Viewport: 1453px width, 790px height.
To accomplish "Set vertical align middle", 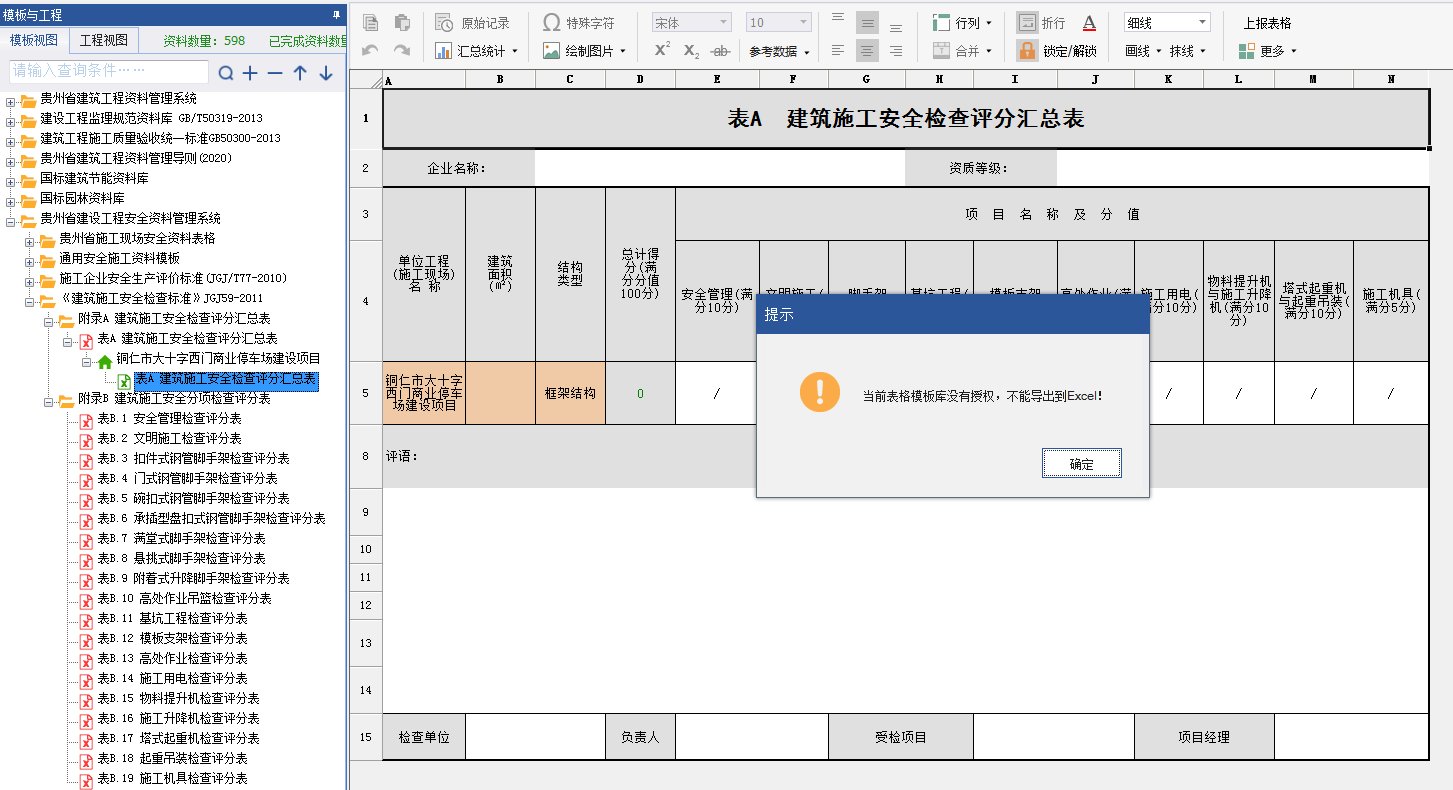I will 867,22.
